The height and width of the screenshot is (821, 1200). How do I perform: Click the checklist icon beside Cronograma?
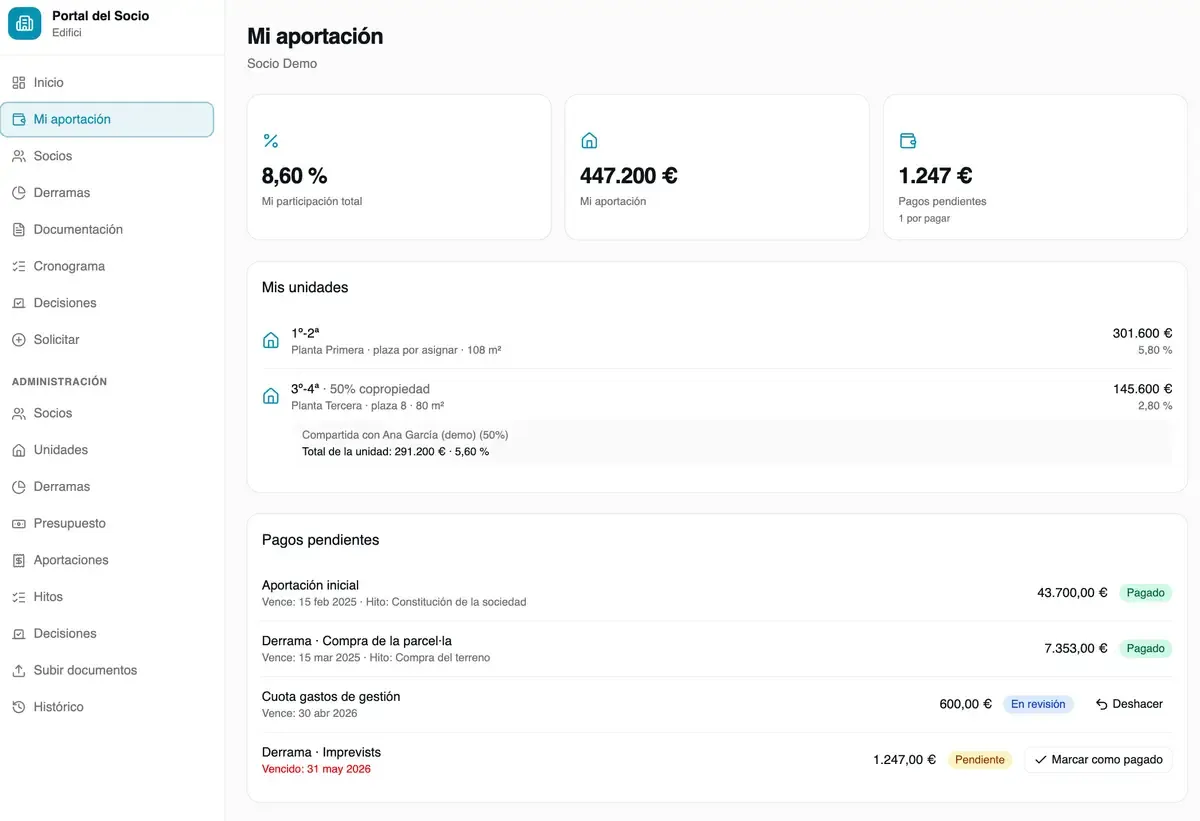coord(18,267)
